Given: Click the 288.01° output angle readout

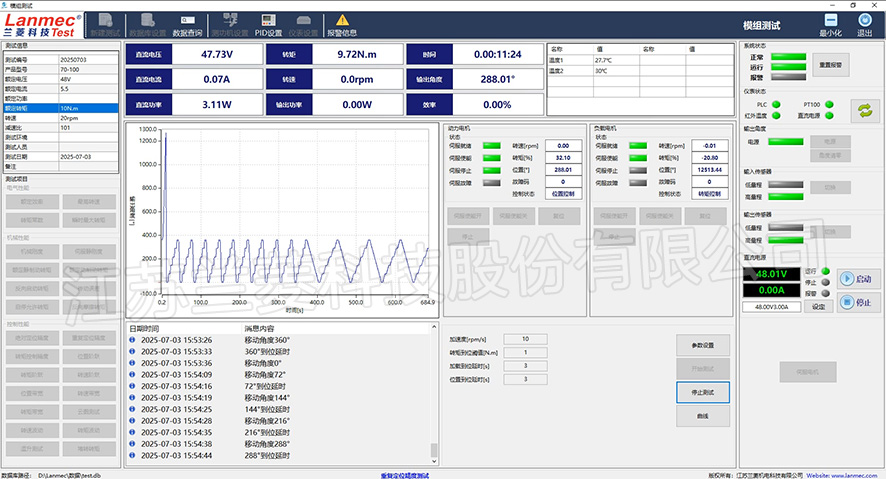Looking at the screenshot, I should [498, 79].
